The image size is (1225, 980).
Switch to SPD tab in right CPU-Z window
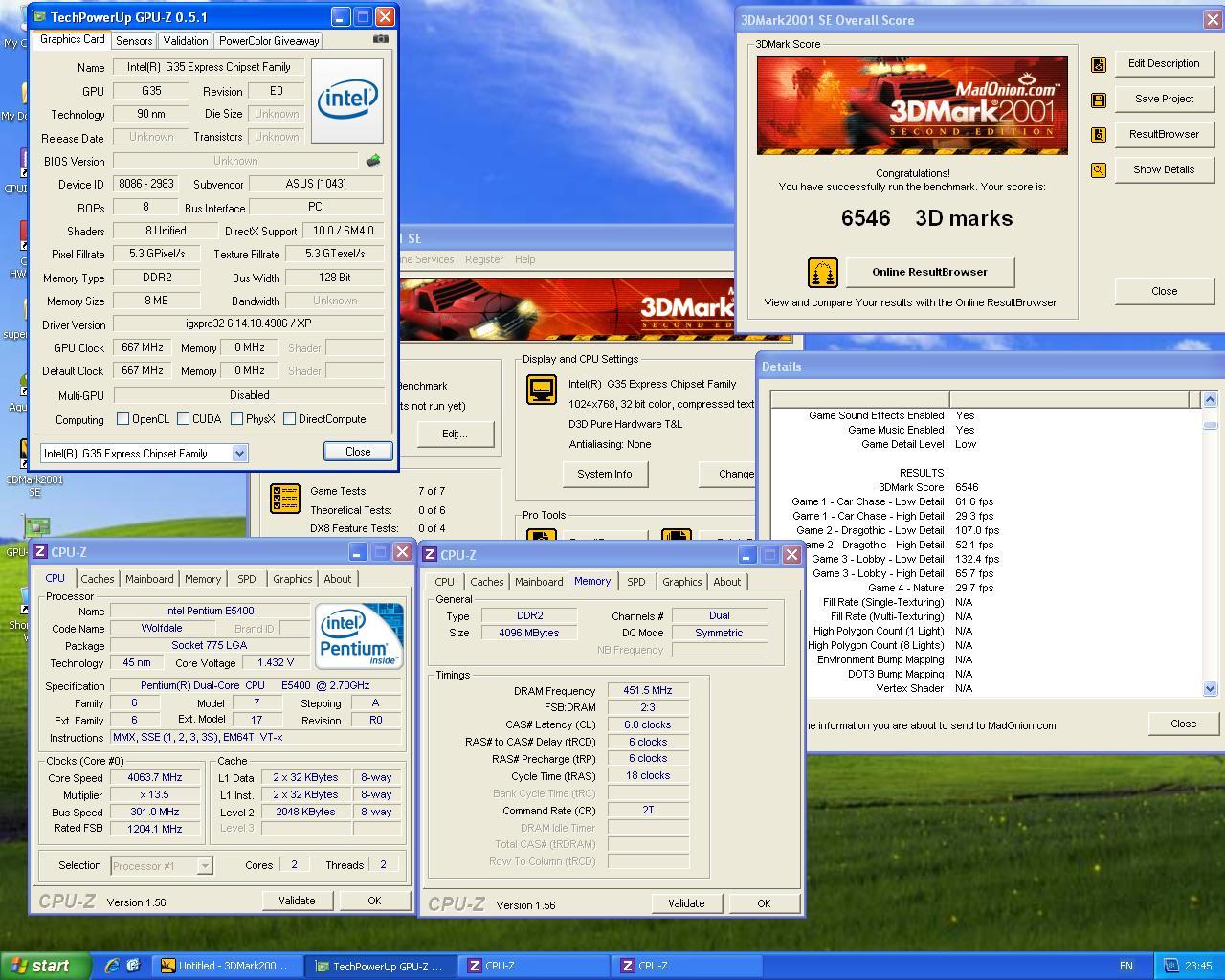[x=636, y=582]
